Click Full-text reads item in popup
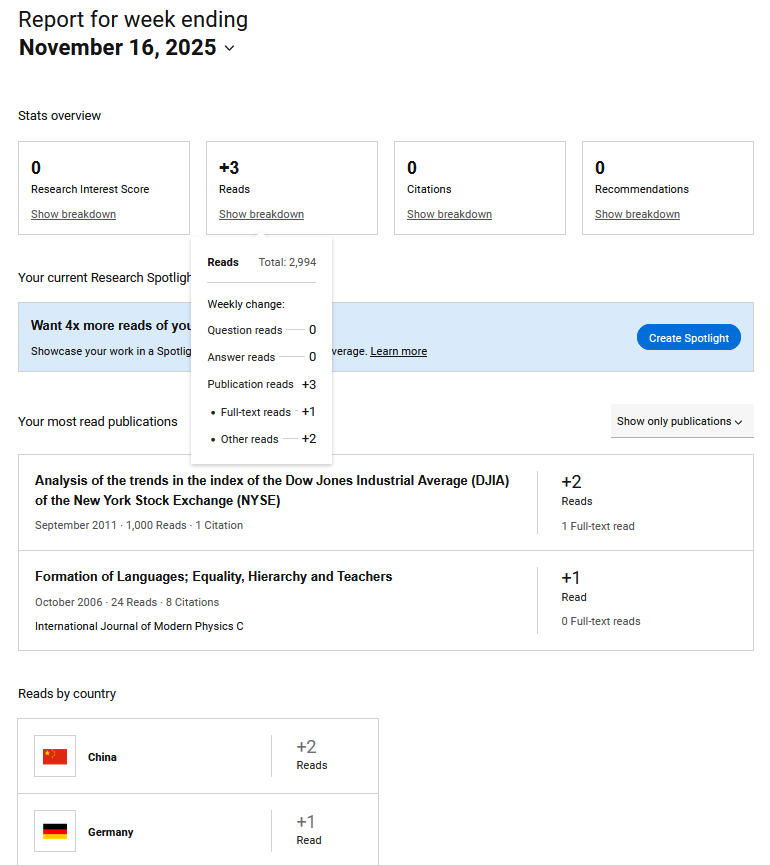The image size is (770, 865). pyautogui.click(x=255, y=412)
